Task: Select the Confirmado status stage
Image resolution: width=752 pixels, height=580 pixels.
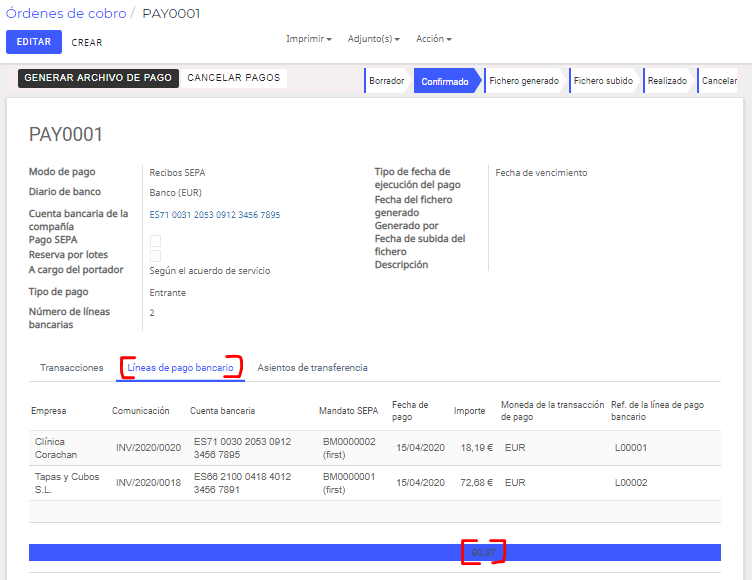Action: (x=445, y=81)
